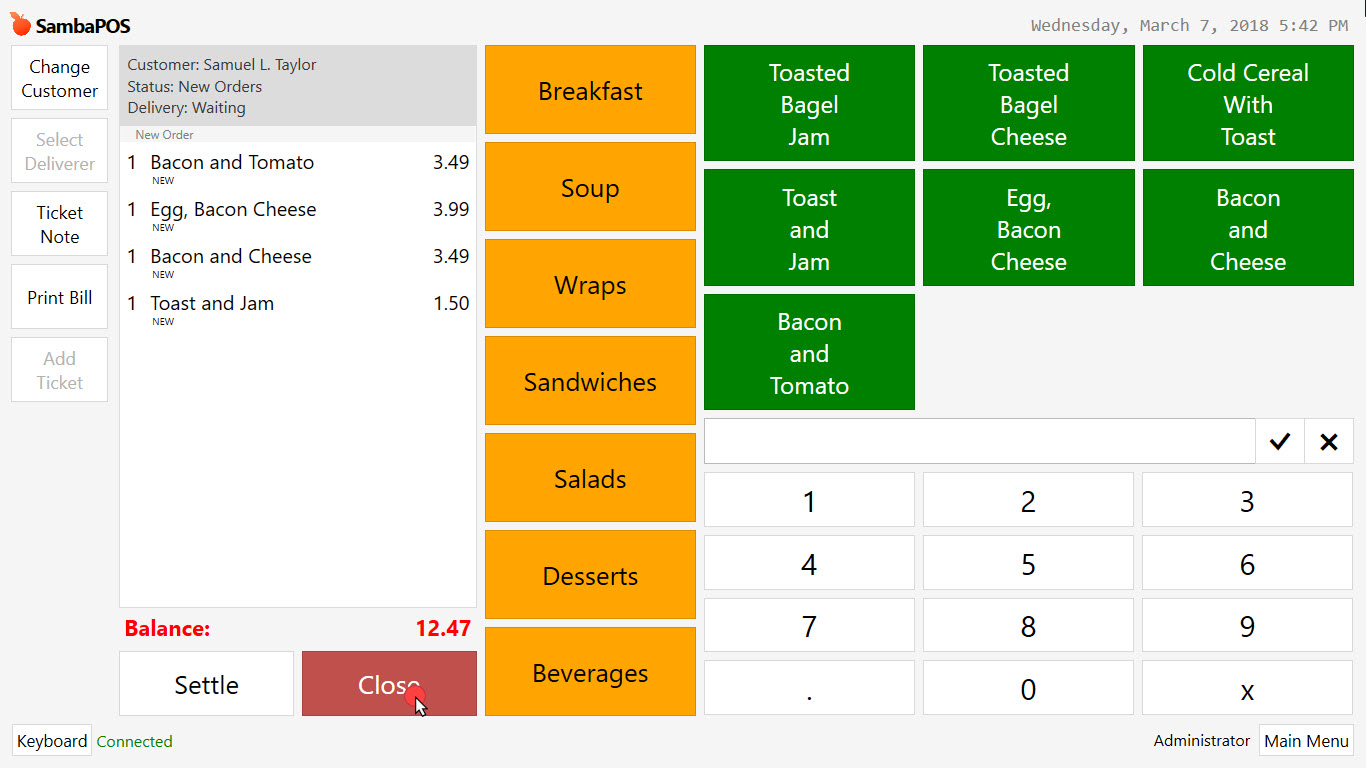
Task: Click the SambaPOS tomato logo
Action: click(x=18, y=22)
